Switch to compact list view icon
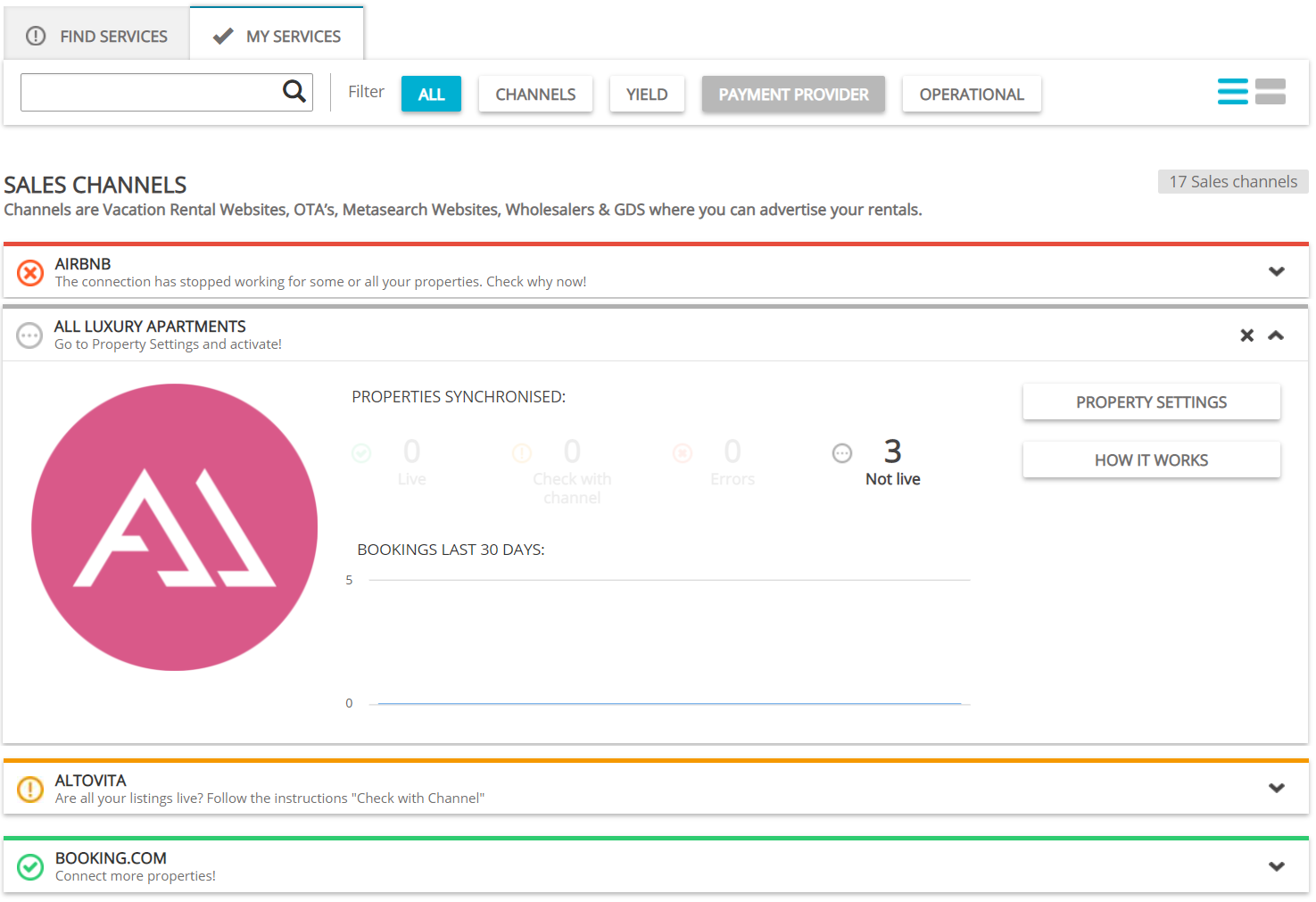 click(1232, 92)
